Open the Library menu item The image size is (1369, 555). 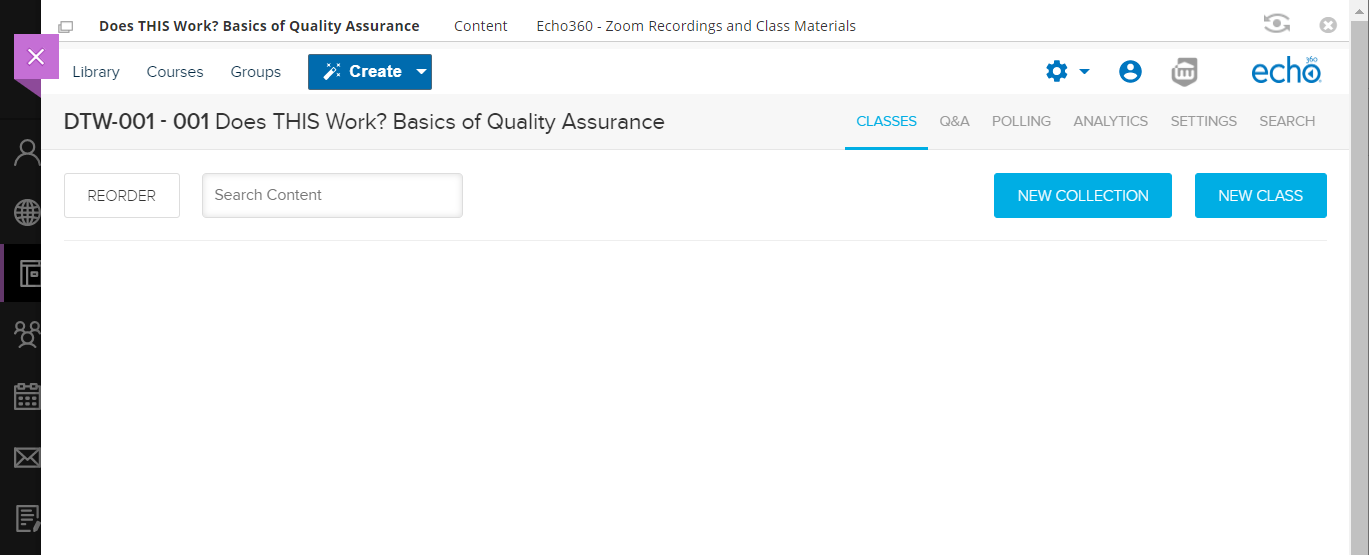point(96,72)
